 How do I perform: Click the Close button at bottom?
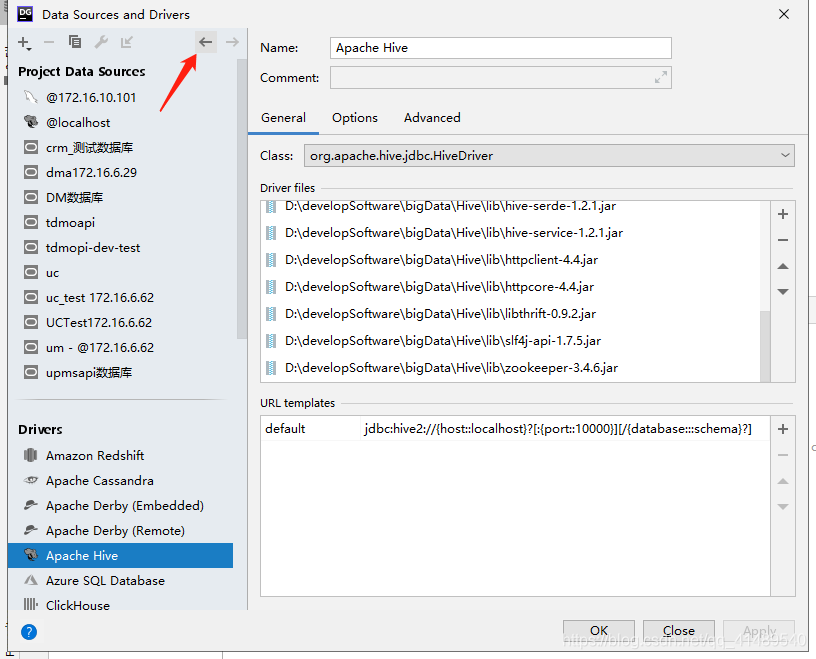coord(679,630)
